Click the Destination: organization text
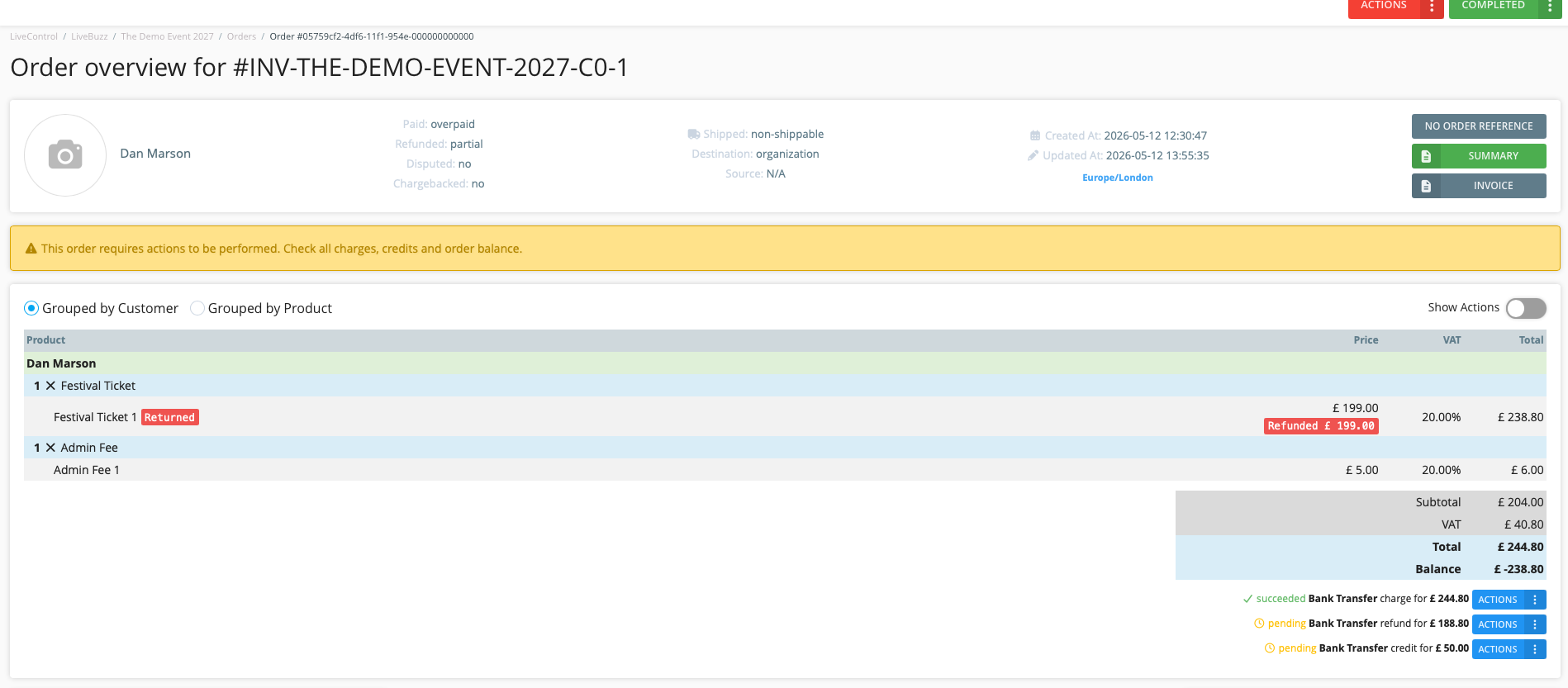The image size is (1568, 688). click(755, 154)
